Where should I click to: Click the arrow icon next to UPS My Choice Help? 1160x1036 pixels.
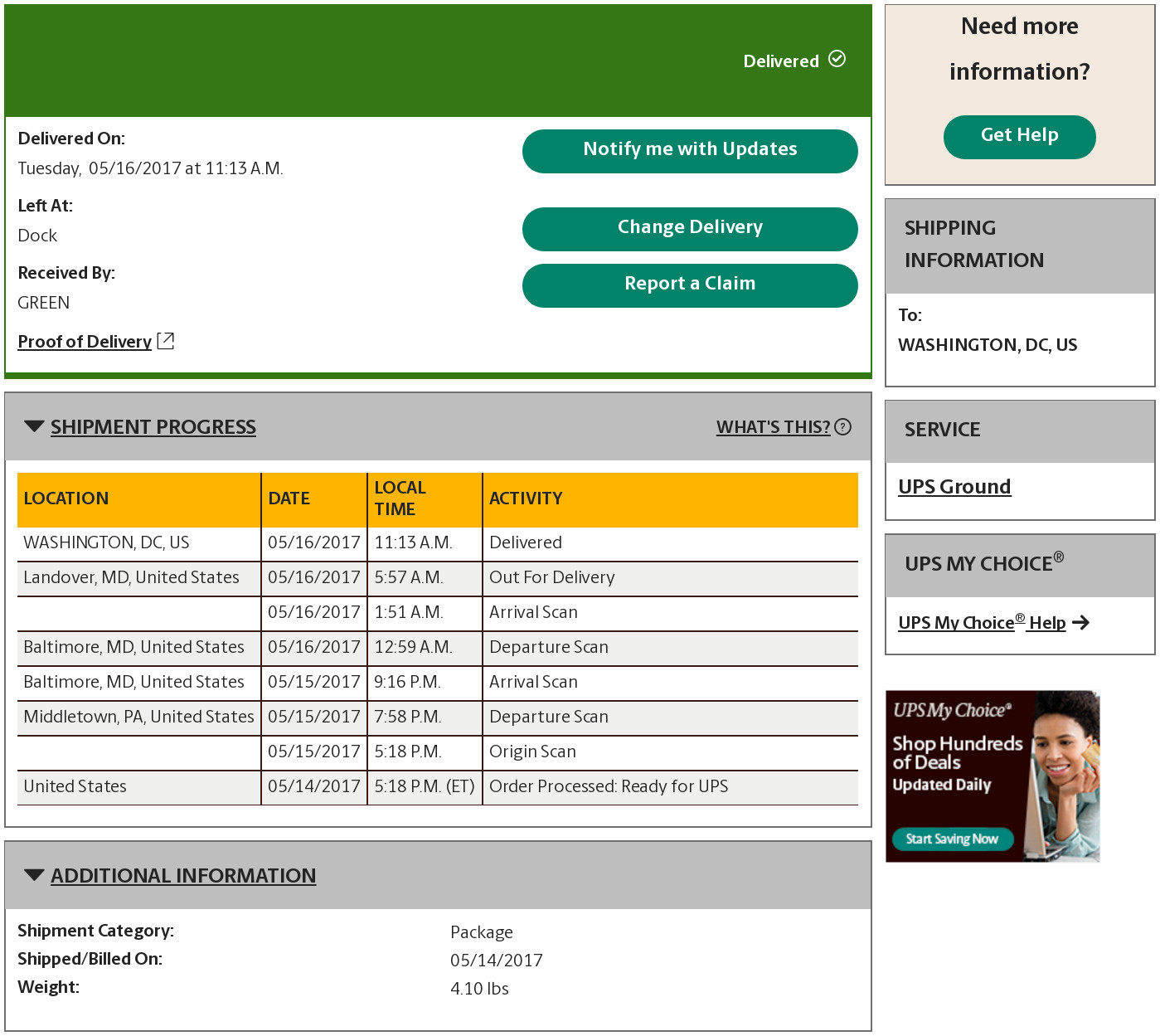coord(1080,623)
